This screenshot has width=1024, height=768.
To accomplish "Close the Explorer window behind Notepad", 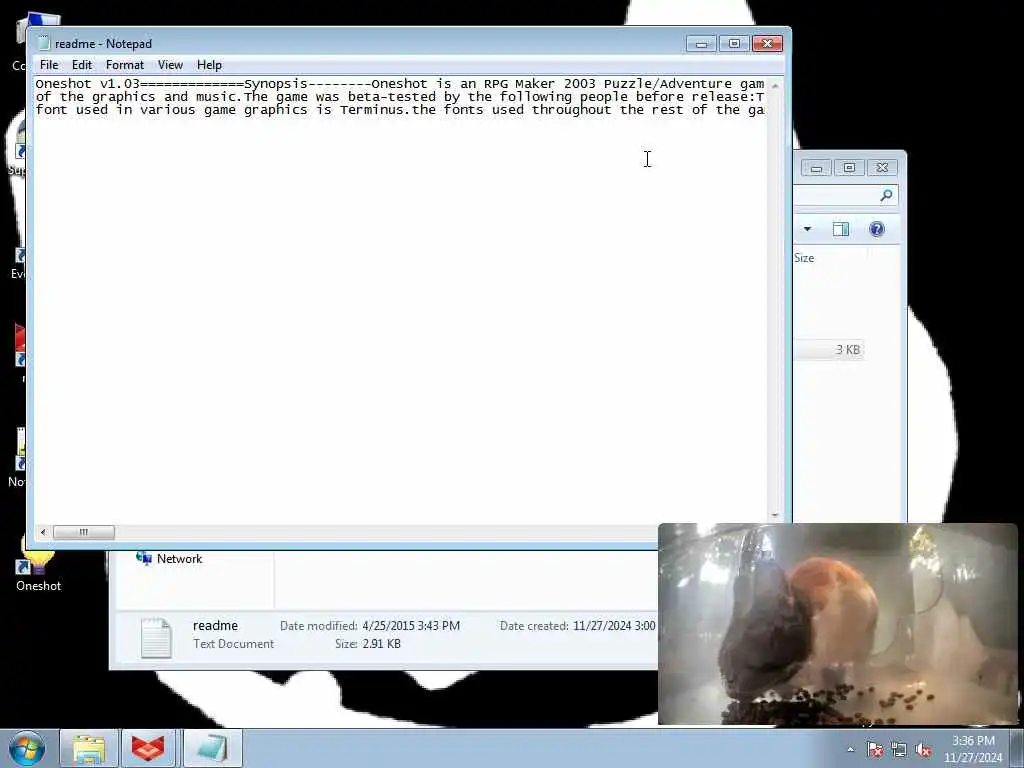I will click(x=882, y=168).
